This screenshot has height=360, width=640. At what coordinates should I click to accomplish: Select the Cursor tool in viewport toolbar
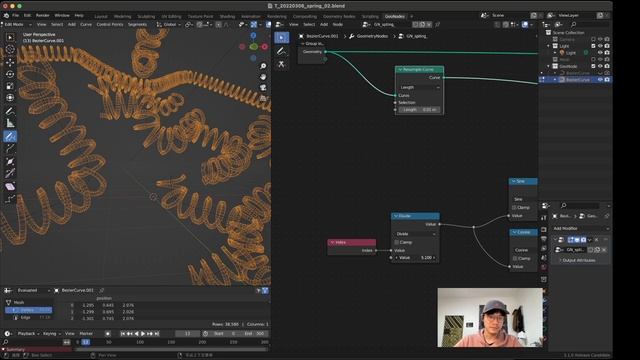[10, 49]
